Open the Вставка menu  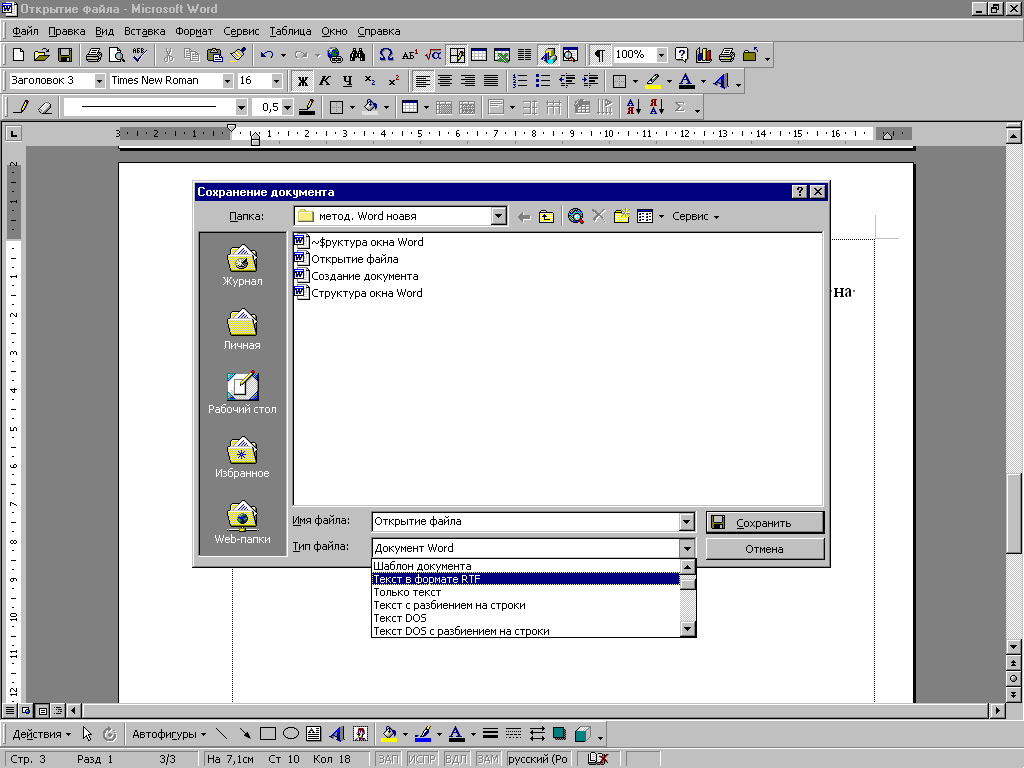click(144, 31)
